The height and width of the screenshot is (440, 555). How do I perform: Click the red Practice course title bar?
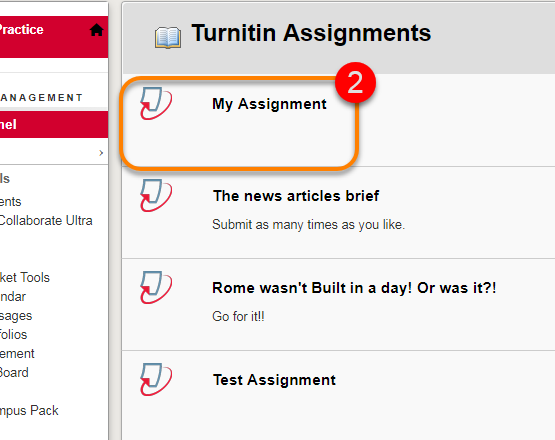click(x=54, y=37)
